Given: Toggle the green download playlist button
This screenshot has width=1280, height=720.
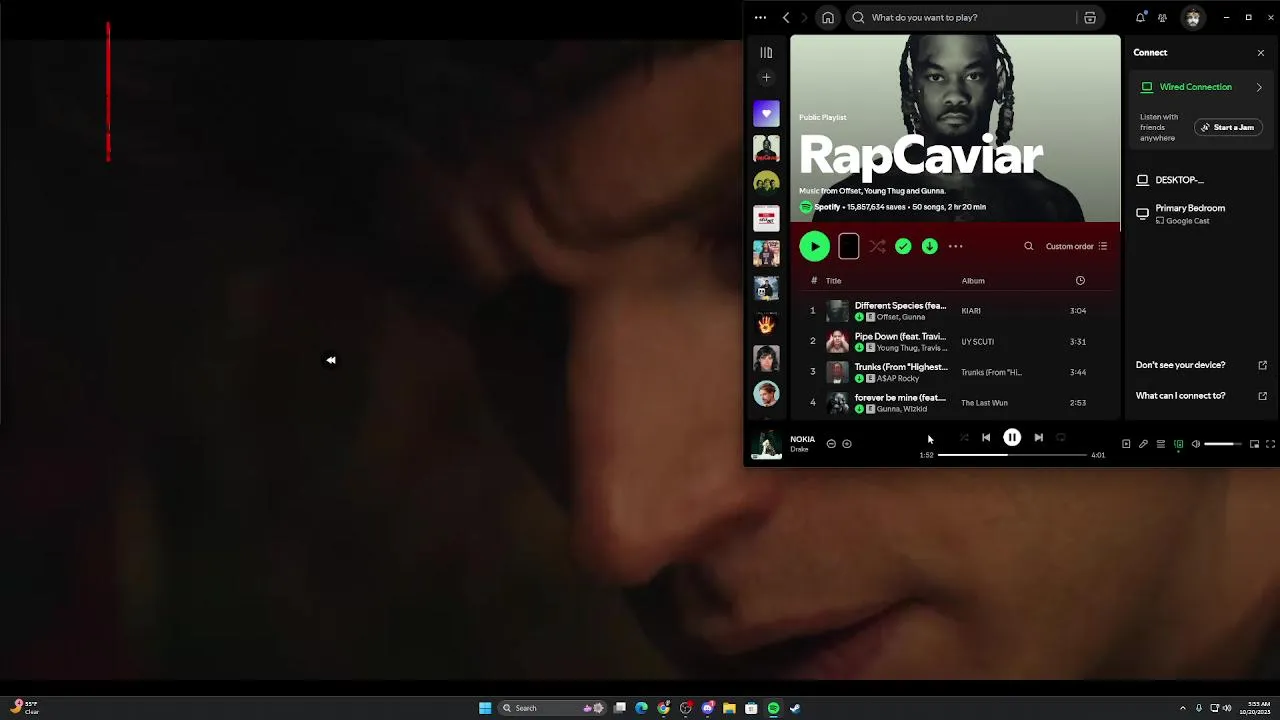Looking at the screenshot, I should [x=930, y=246].
